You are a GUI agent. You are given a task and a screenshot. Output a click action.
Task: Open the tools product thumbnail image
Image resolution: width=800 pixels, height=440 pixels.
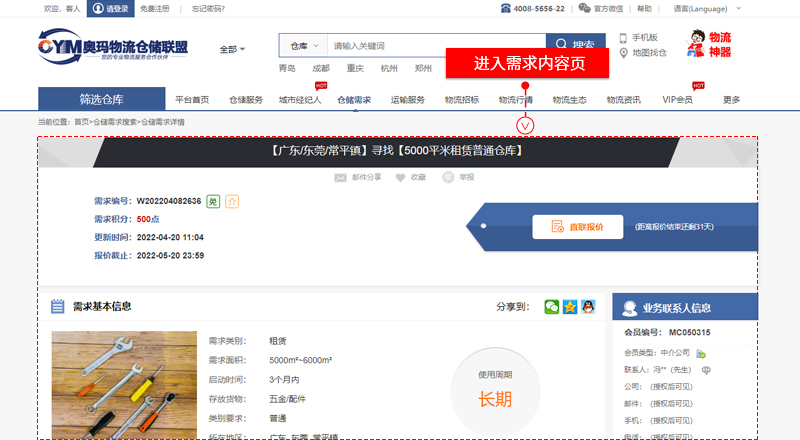pyautogui.click(x=111, y=383)
